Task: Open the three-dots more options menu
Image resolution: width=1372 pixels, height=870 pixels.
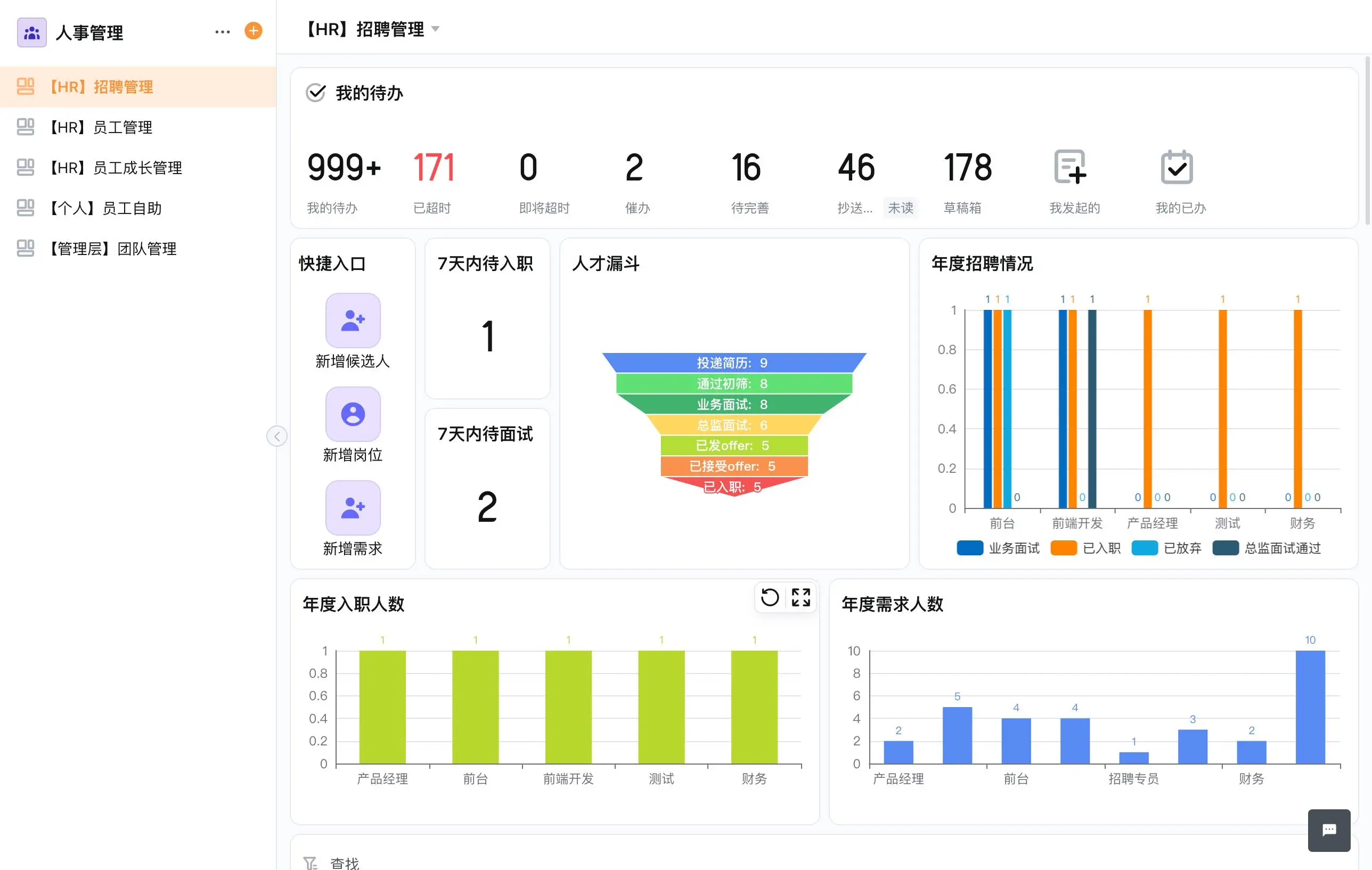Action: pyautogui.click(x=222, y=32)
